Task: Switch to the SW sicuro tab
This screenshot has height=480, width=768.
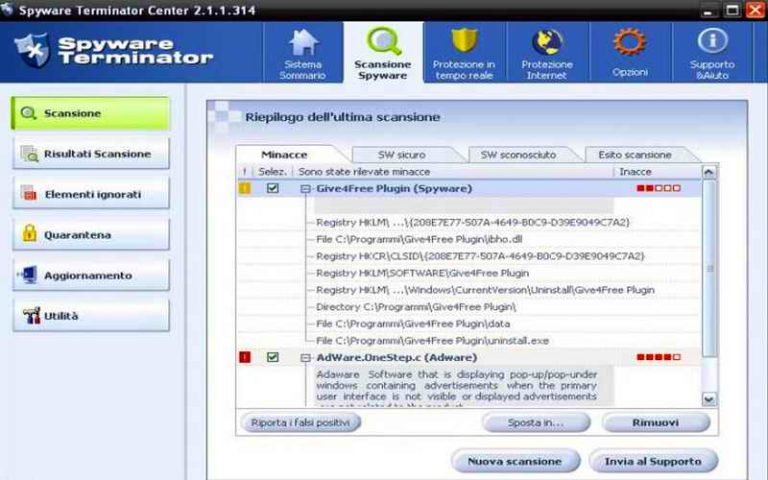Action: (402, 155)
